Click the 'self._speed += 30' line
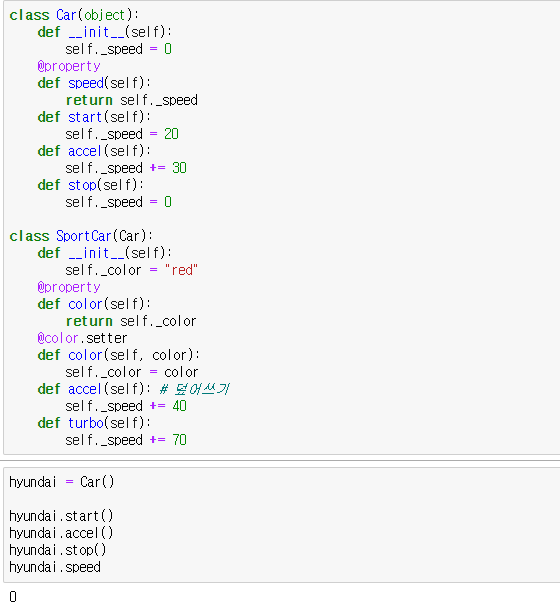 click(126, 168)
